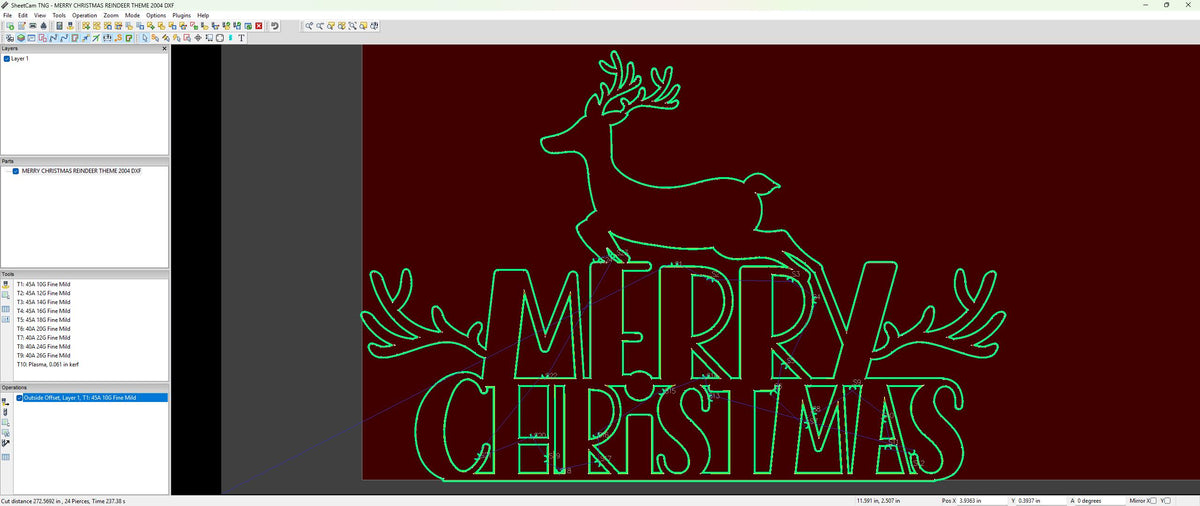Click the red X delete icon in toolbar
Screen dimensions: 1200x506
tap(259, 25)
